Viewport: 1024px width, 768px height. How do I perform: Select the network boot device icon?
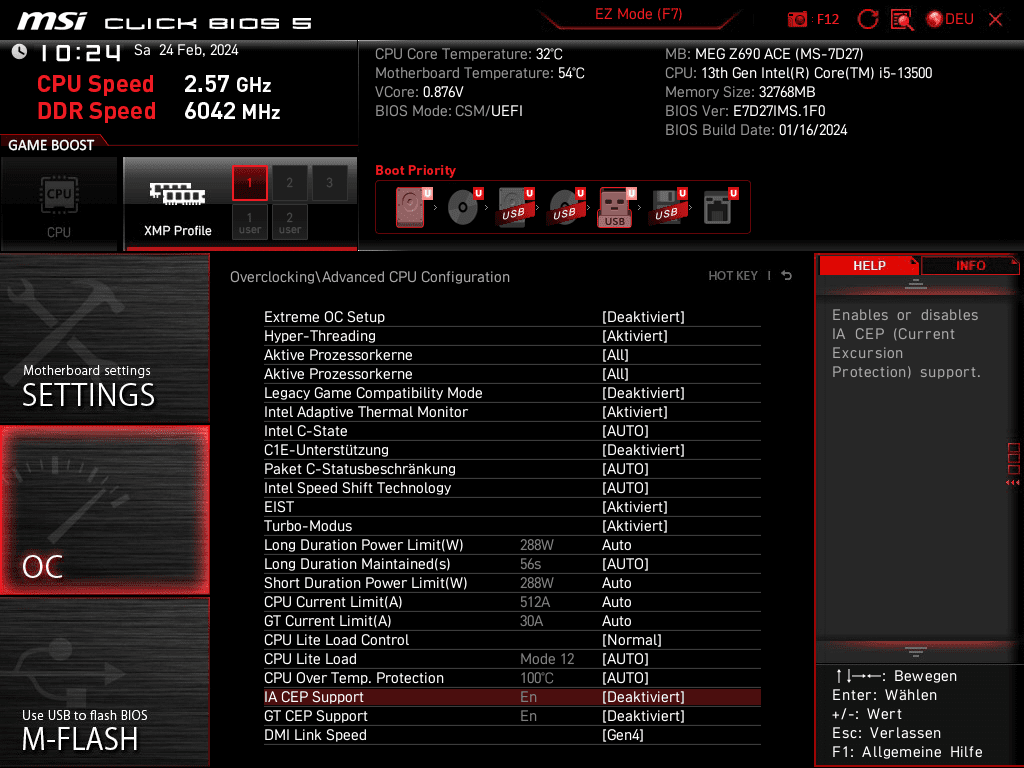click(720, 207)
